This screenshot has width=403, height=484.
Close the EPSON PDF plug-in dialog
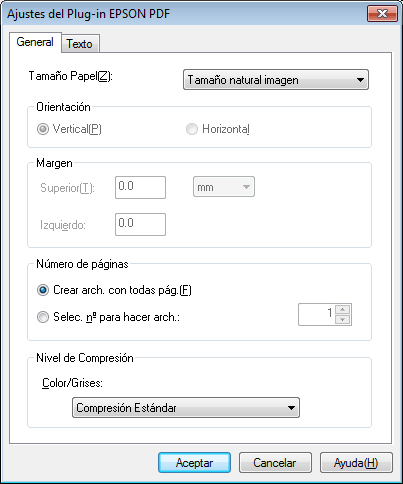point(382,14)
